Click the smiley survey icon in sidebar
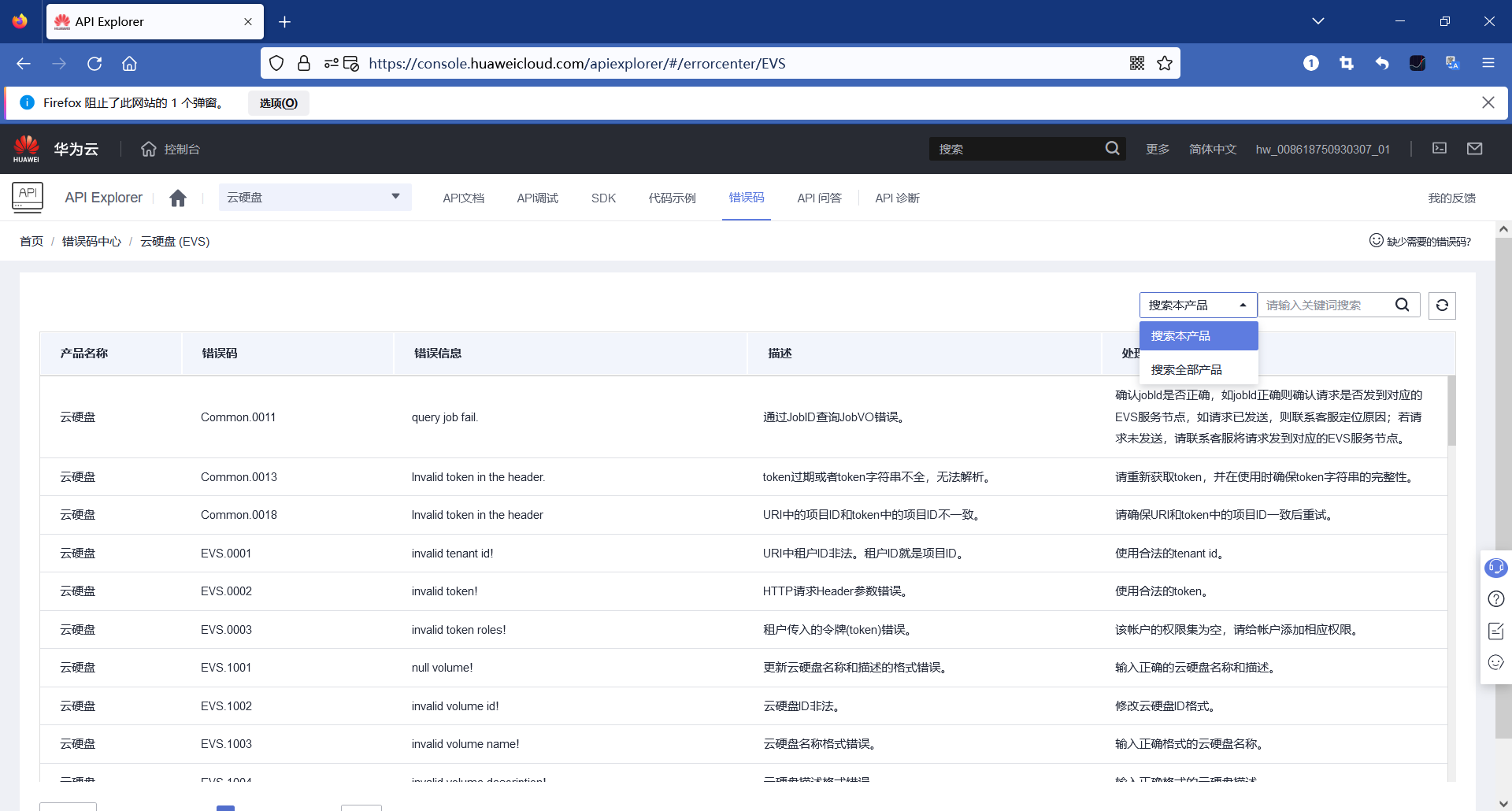The width and height of the screenshot is (1512, 811). pyautogui.click(x=1495, y=662)
